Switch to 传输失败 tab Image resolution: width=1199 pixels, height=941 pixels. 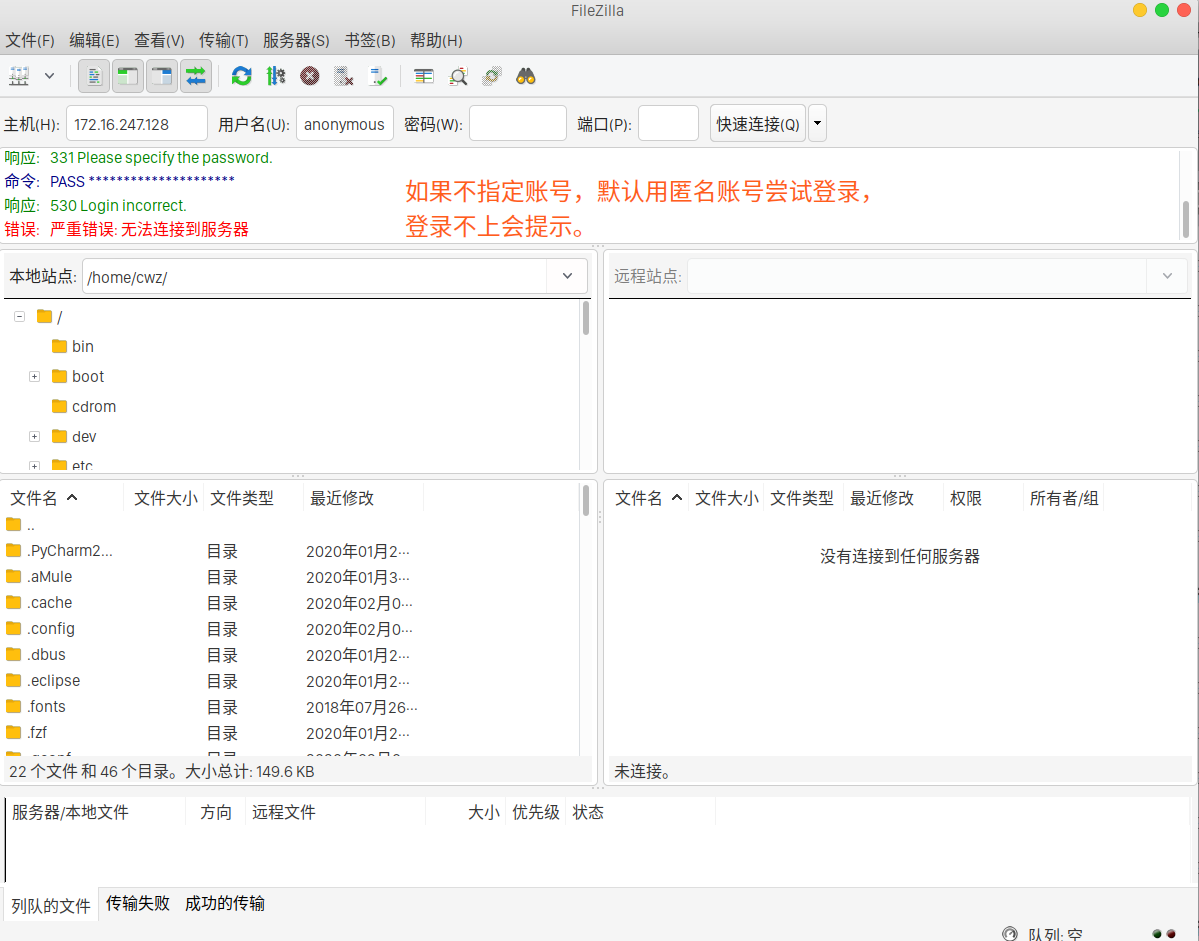coord(138,904)
